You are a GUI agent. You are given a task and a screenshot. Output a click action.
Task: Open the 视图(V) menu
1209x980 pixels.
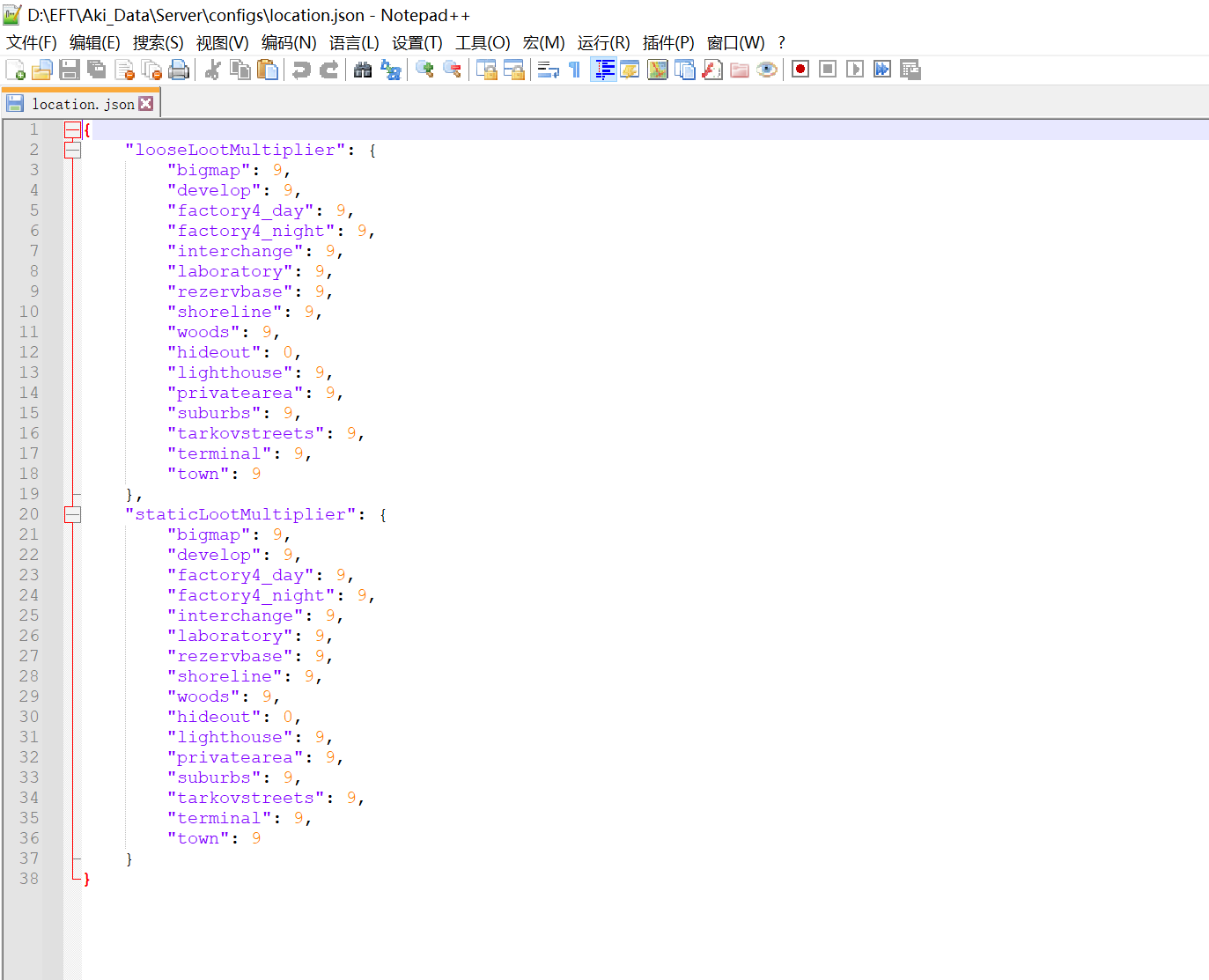click(223, 42)
